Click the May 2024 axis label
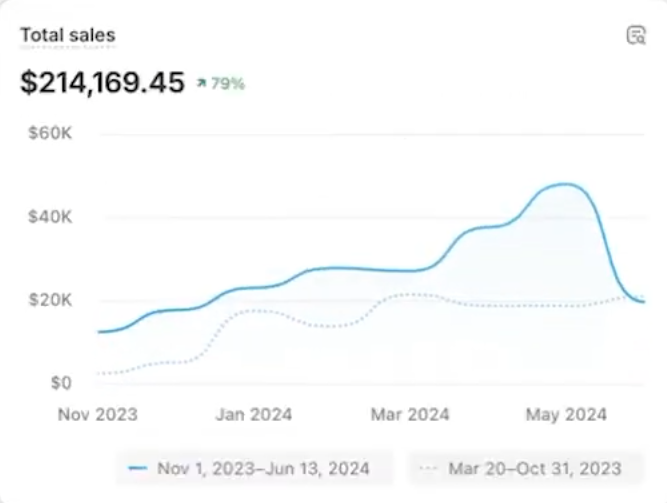667x503 pixels. [x=567, y=414]
